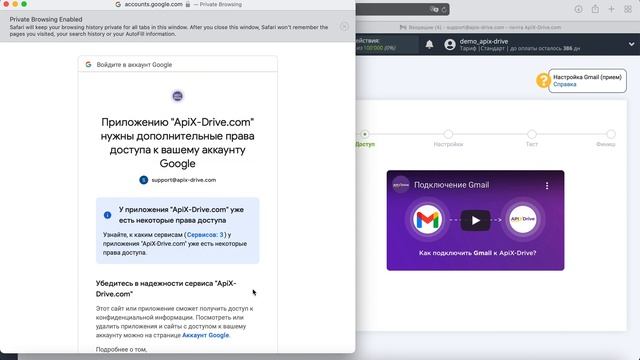Viewport: 640px width, 360px height.
Task: Expand the account dropdown chevron in ApiX-Drive
Action: coord(631,44)
